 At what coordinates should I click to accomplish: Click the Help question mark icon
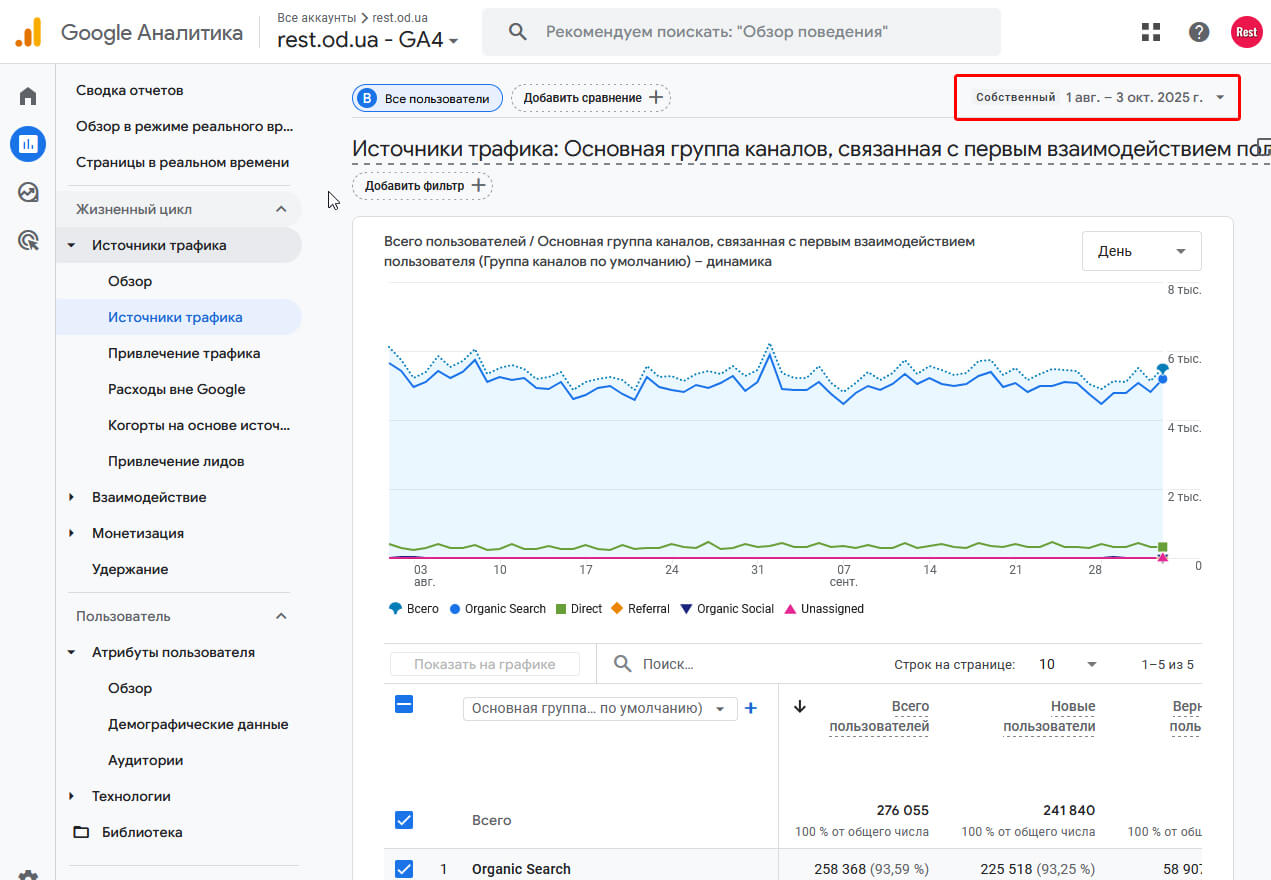pyautogui.click(x=1199, y=32)
